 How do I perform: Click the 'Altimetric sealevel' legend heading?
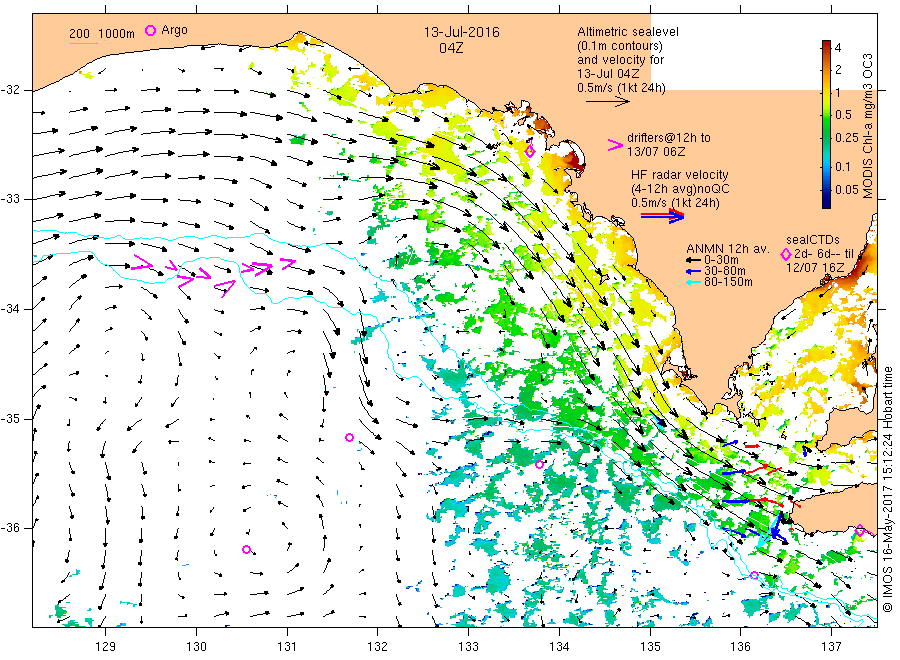pos(628,32)
